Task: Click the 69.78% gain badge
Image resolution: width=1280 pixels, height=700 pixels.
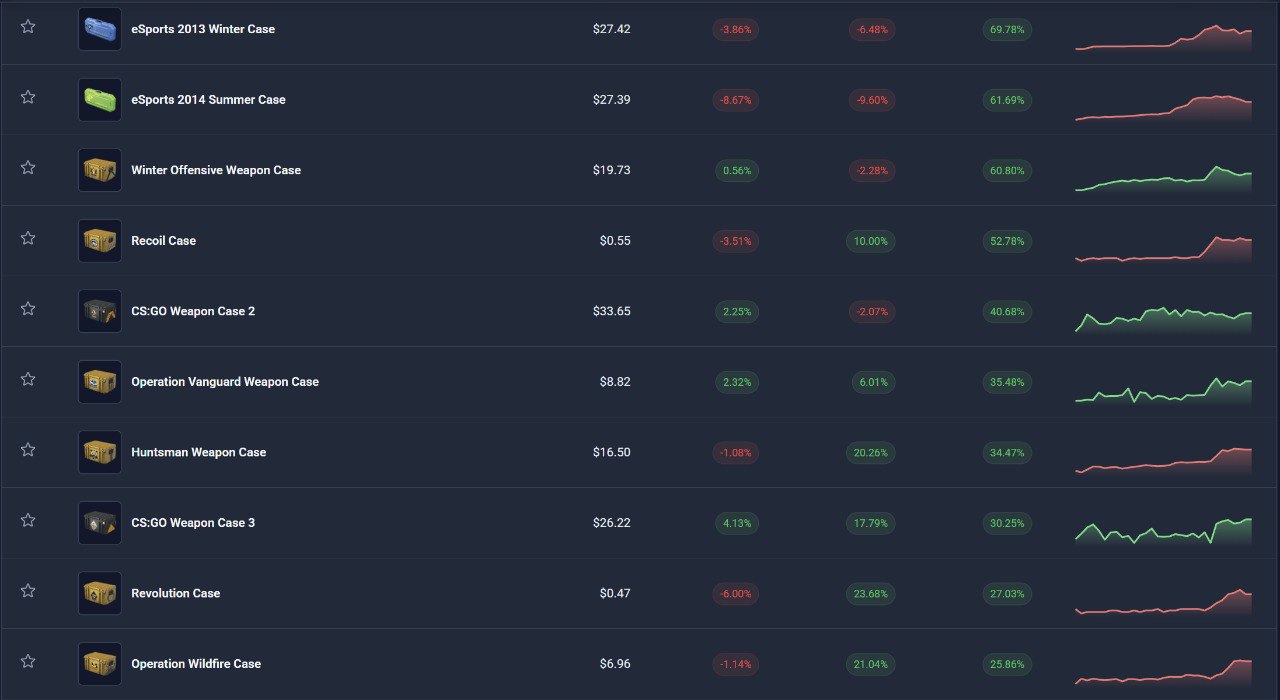Action: click(x=1007, y=30)
